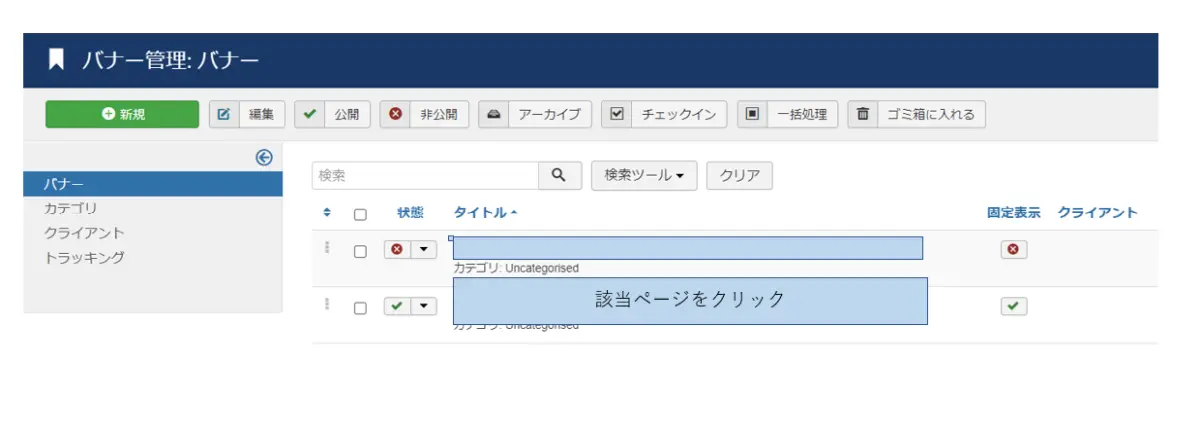Click the drag handle of the published banner row
Image resolution: width=1200 pixels, height=429 pixels.
point(327,304)
